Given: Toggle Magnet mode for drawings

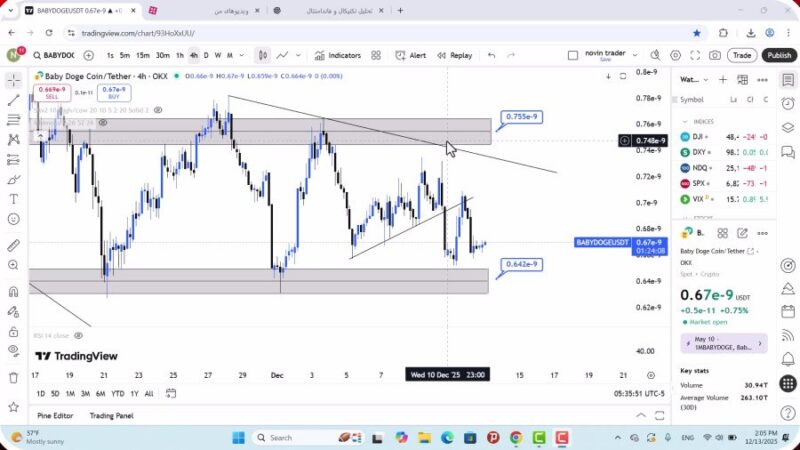Looking at the screenshot, I should tap(14, 292).
